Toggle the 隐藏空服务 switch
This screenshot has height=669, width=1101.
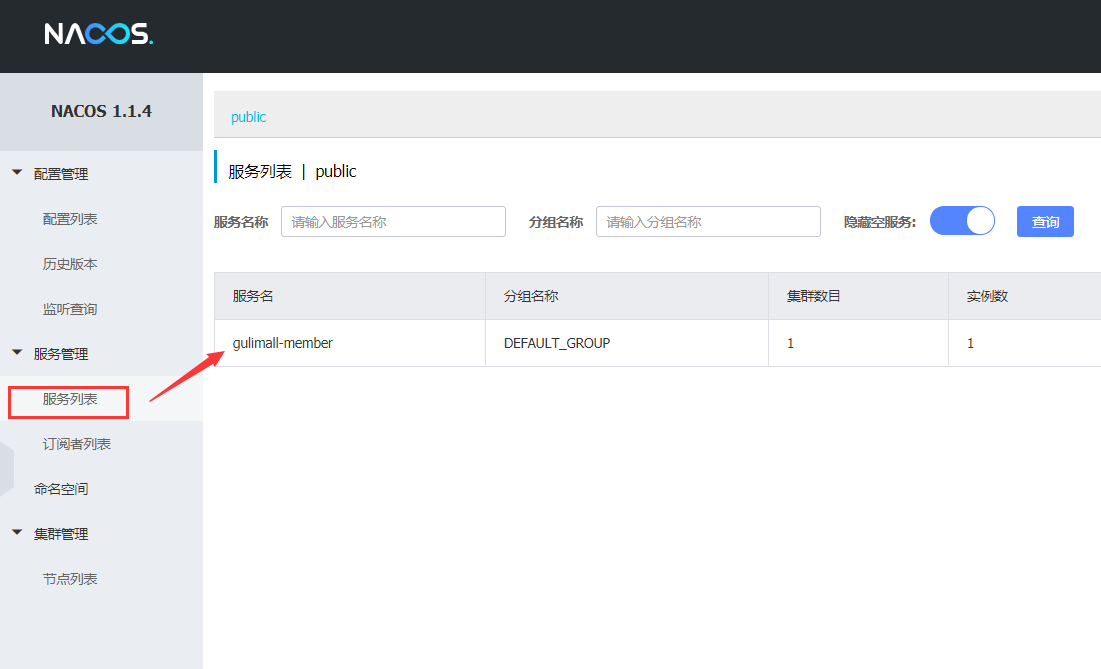[x=962, y=220]
